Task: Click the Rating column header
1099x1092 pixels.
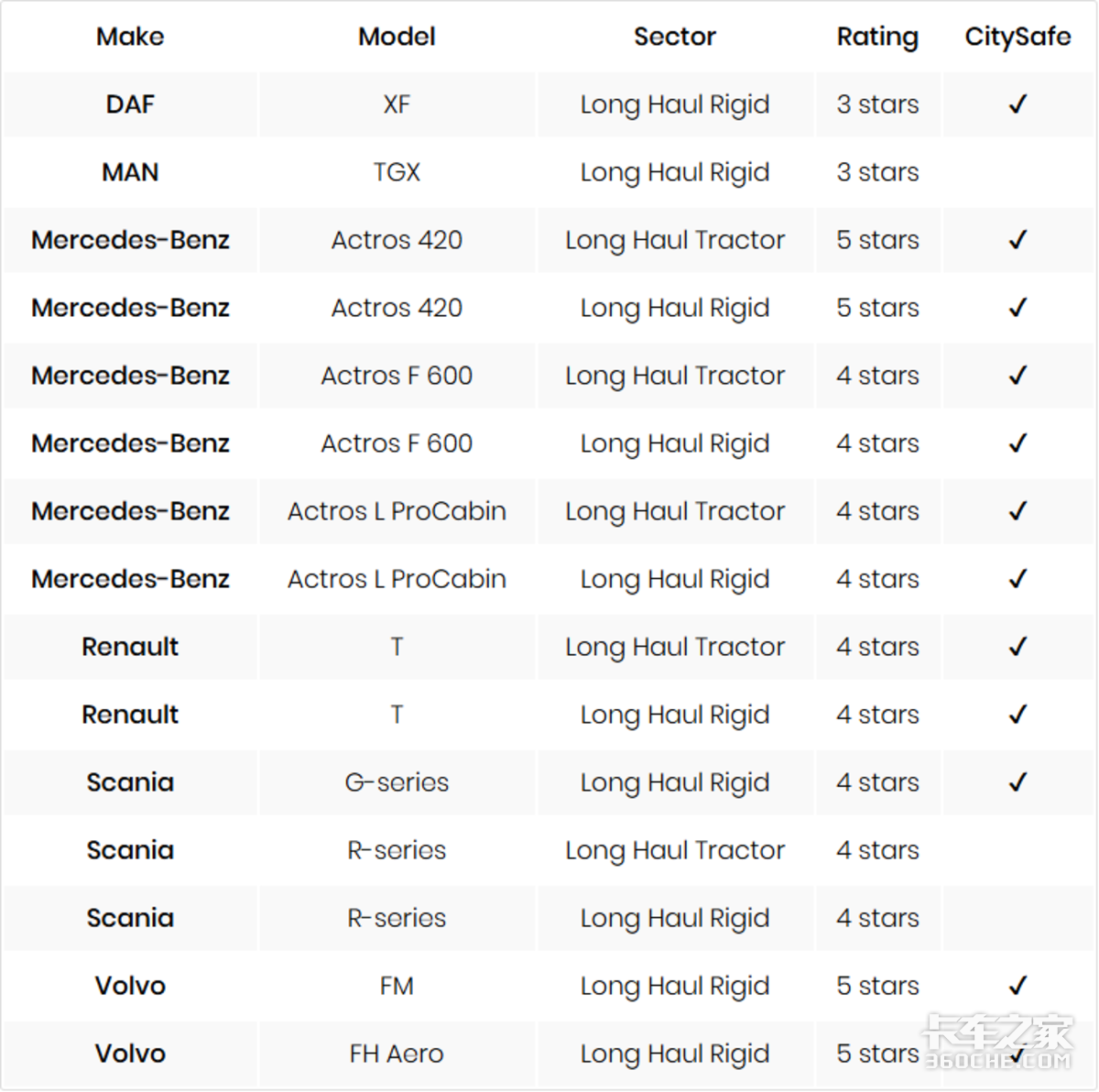Action: click(877, 37)
